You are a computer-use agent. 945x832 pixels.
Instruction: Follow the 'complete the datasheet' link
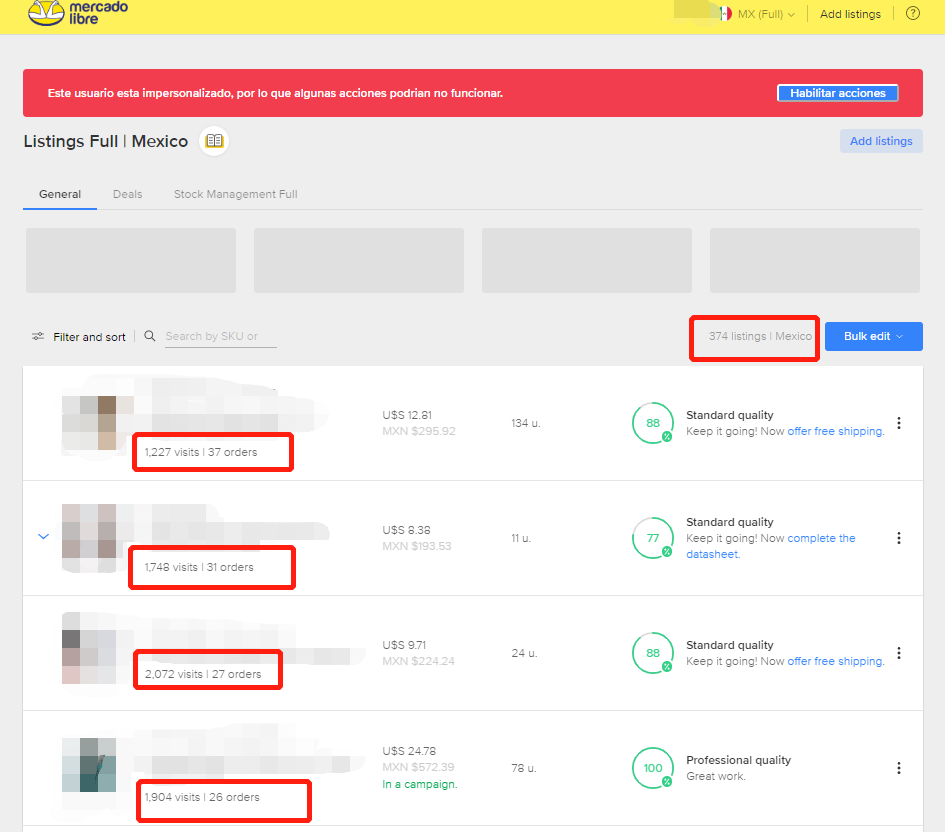[x=821, y=538]
